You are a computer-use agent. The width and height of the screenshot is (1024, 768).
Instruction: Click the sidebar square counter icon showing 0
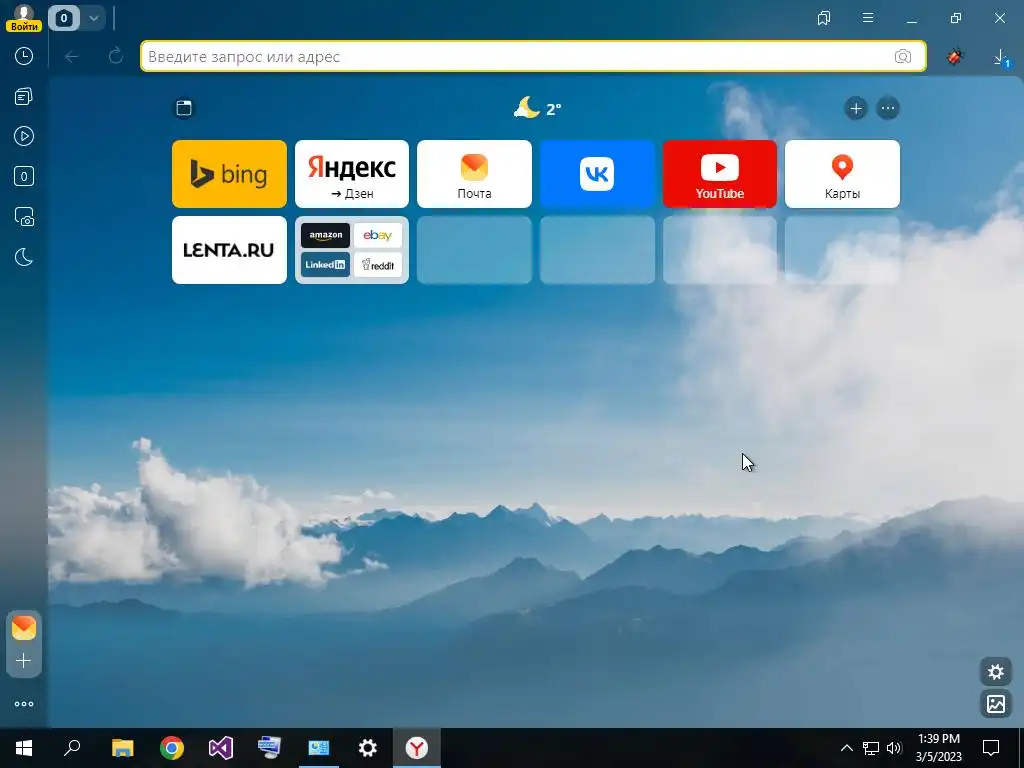point(24,176)
